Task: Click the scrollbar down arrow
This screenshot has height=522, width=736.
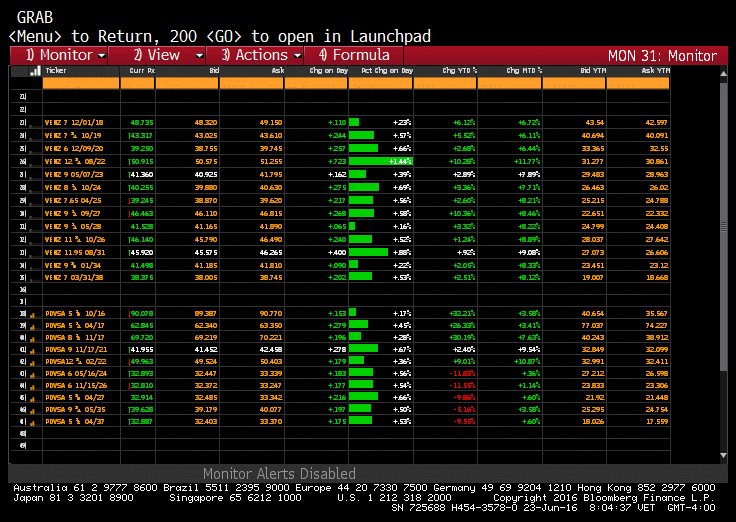Action: 723,455
